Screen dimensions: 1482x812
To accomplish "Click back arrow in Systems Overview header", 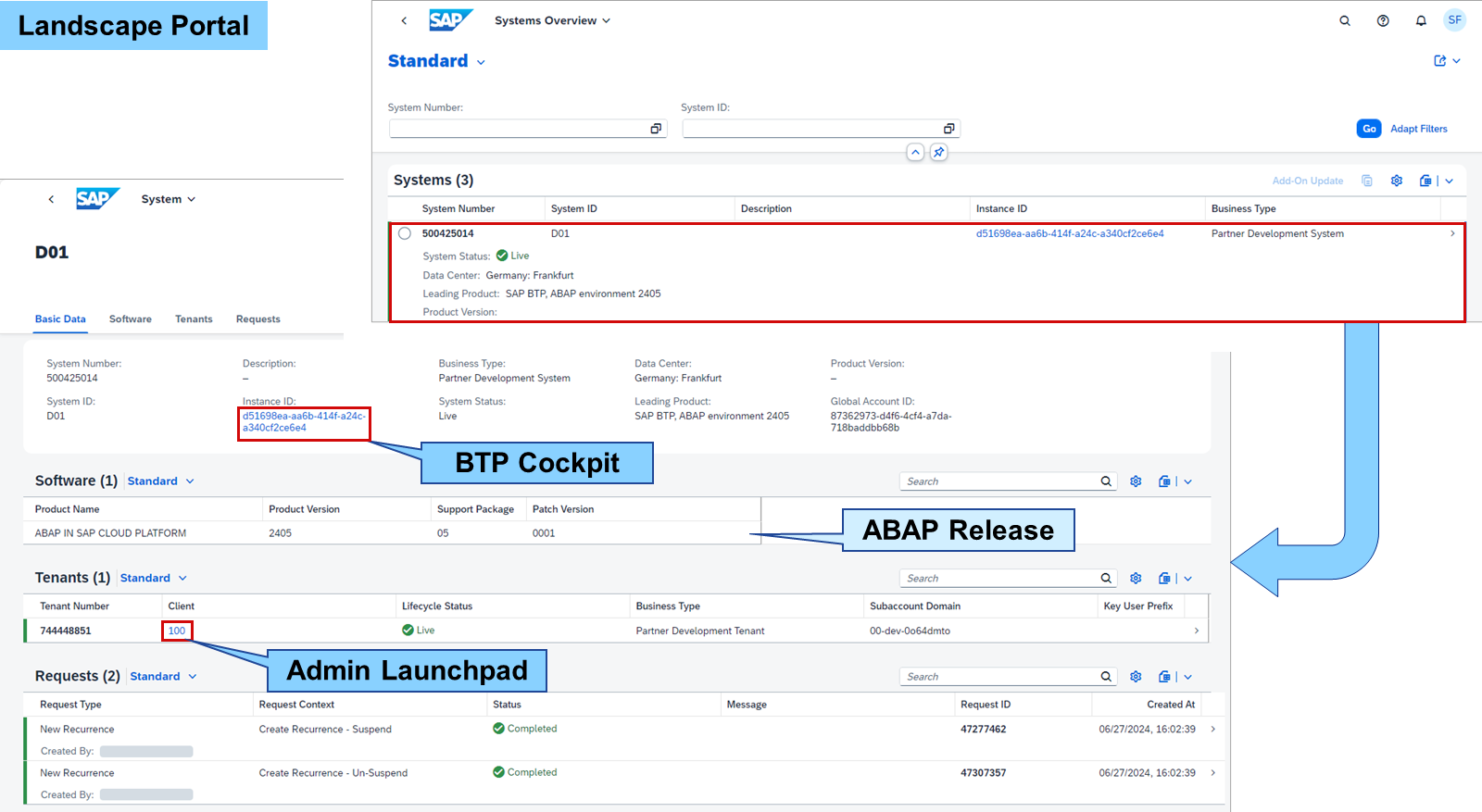I will point(404,20).
